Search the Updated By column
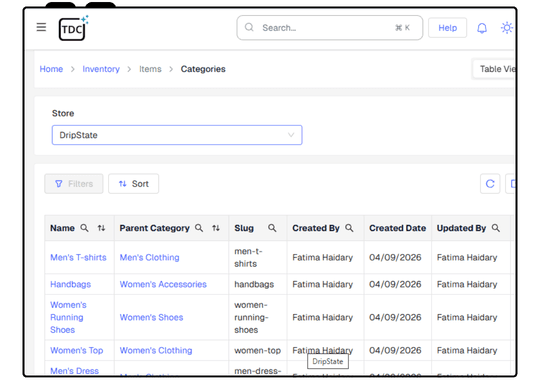 pos(496,228)
